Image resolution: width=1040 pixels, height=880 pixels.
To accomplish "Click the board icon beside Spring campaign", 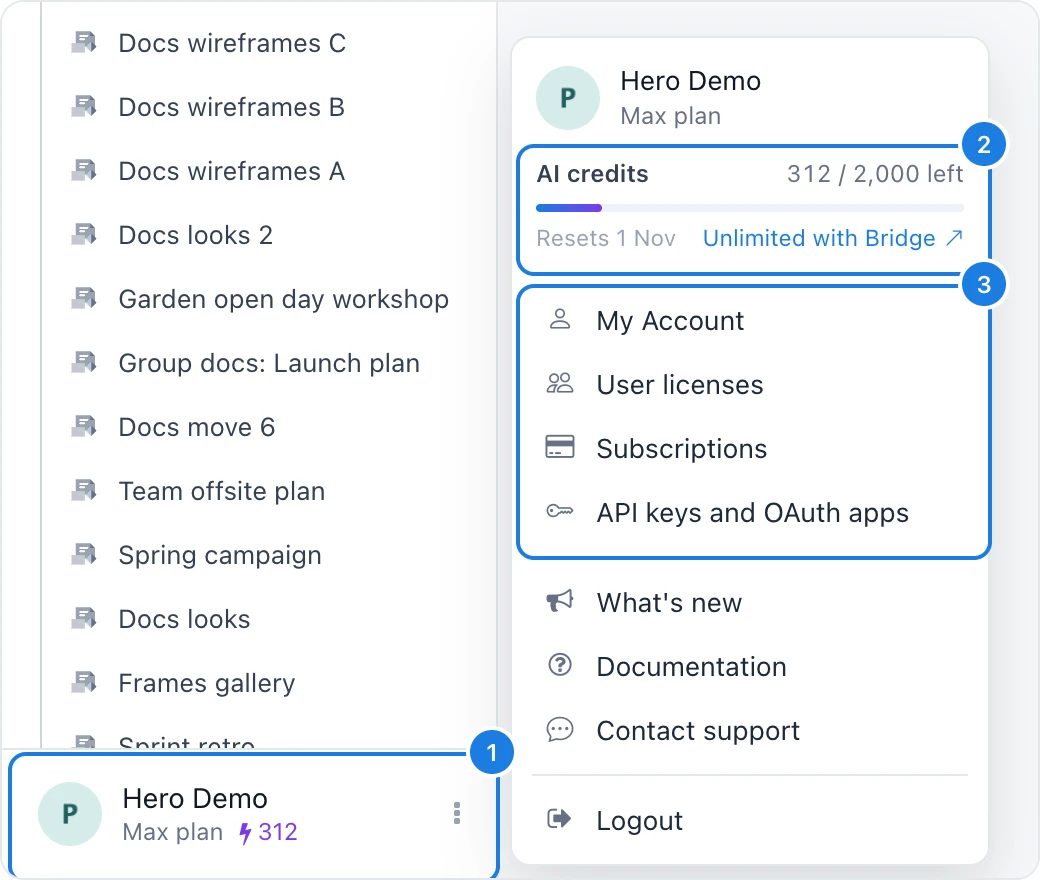I will point(84,554).
